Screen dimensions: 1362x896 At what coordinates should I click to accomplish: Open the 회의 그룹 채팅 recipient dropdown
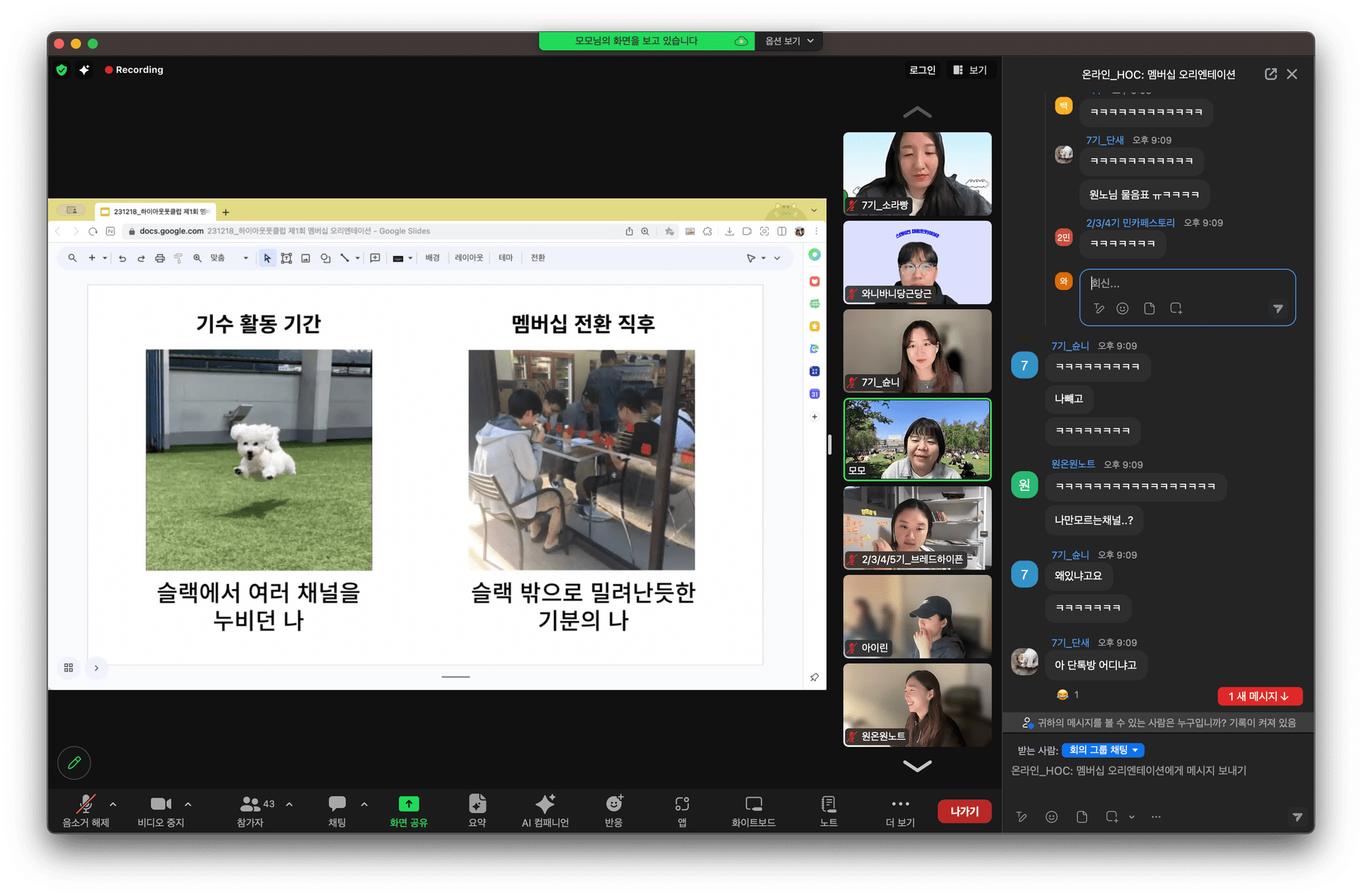[1103, 750]
